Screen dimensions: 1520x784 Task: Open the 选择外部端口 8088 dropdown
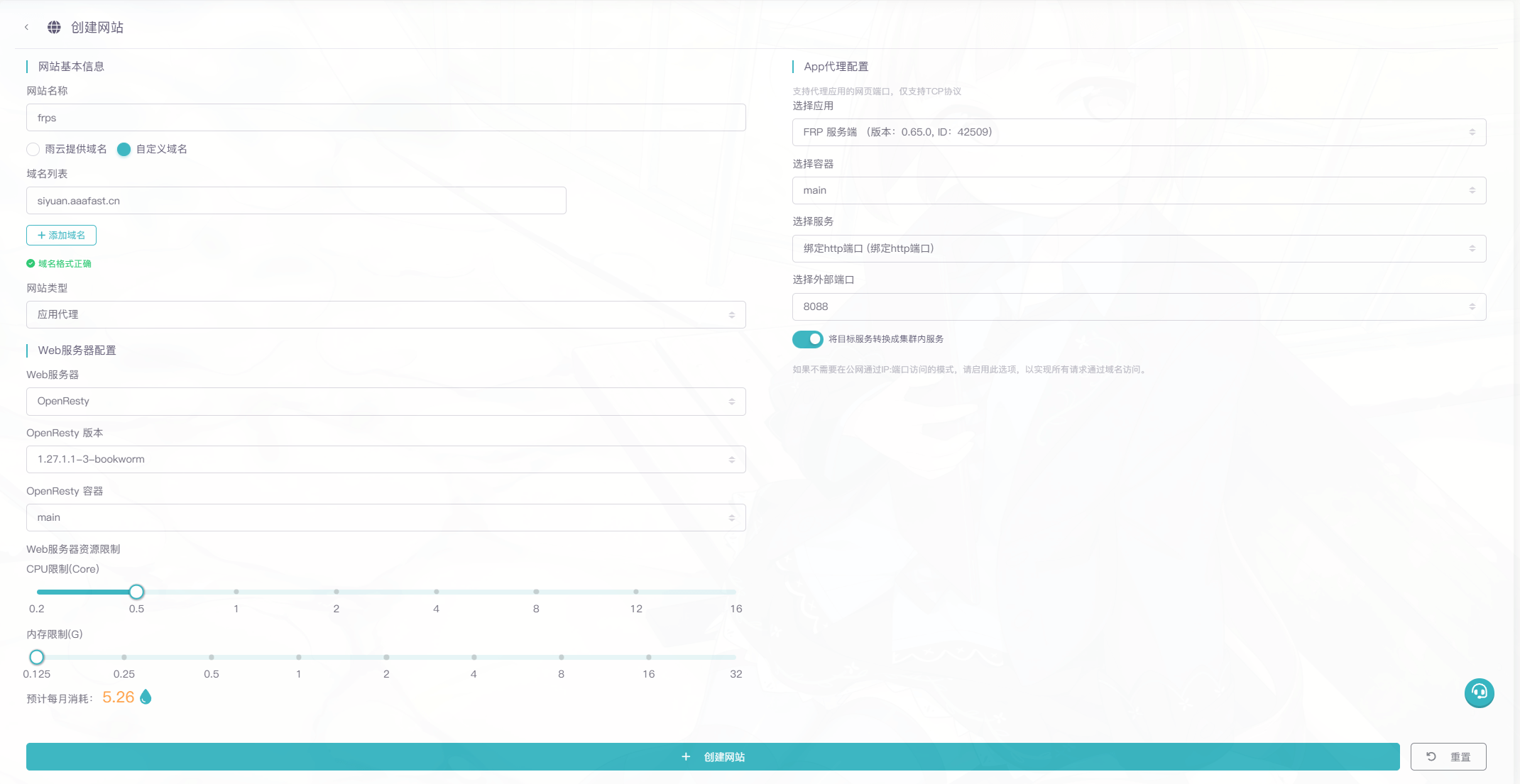pos(1138,307)
